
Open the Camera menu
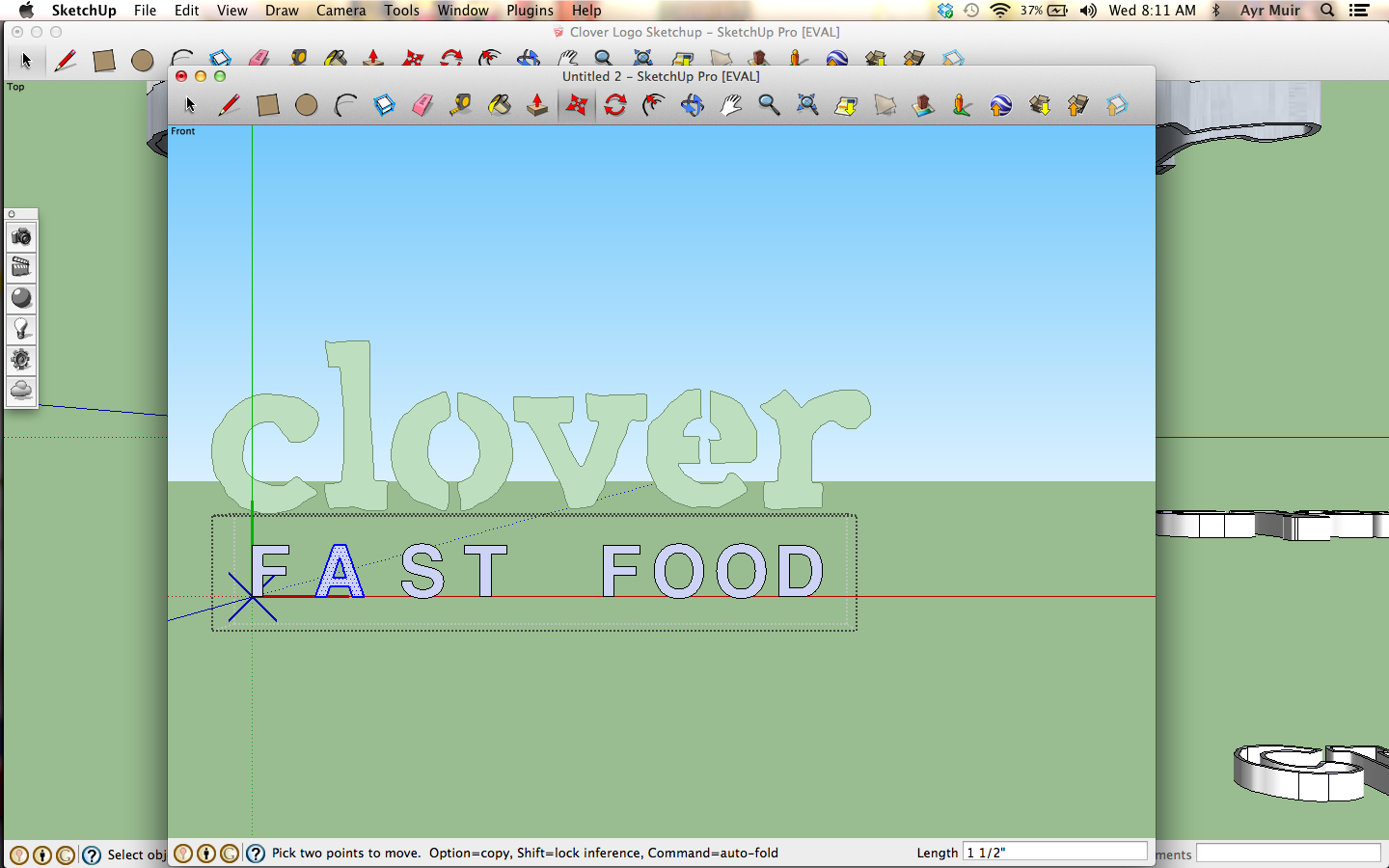340,11
